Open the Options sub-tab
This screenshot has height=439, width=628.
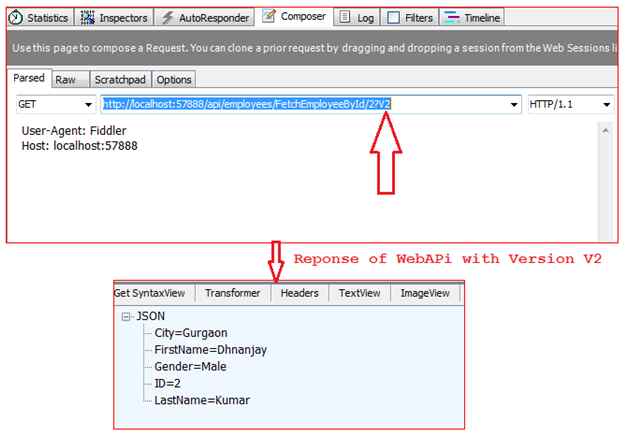pyautogui.click(x=174, y=79)
